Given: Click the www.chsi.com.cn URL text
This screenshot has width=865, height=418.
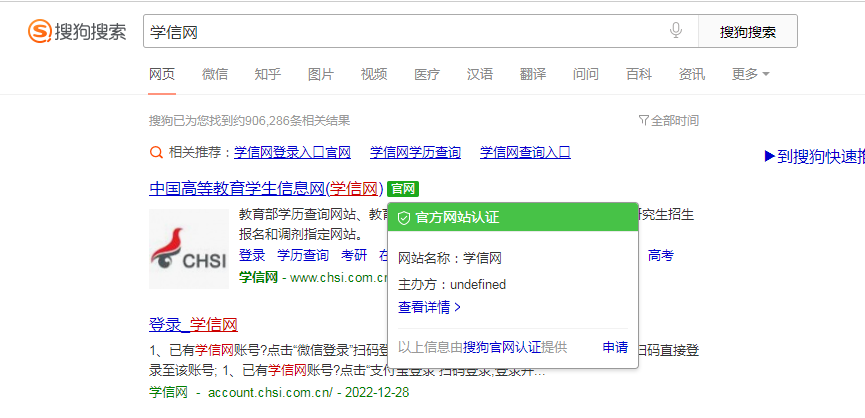Looking at the screenshot, I should tap(340, 277).
